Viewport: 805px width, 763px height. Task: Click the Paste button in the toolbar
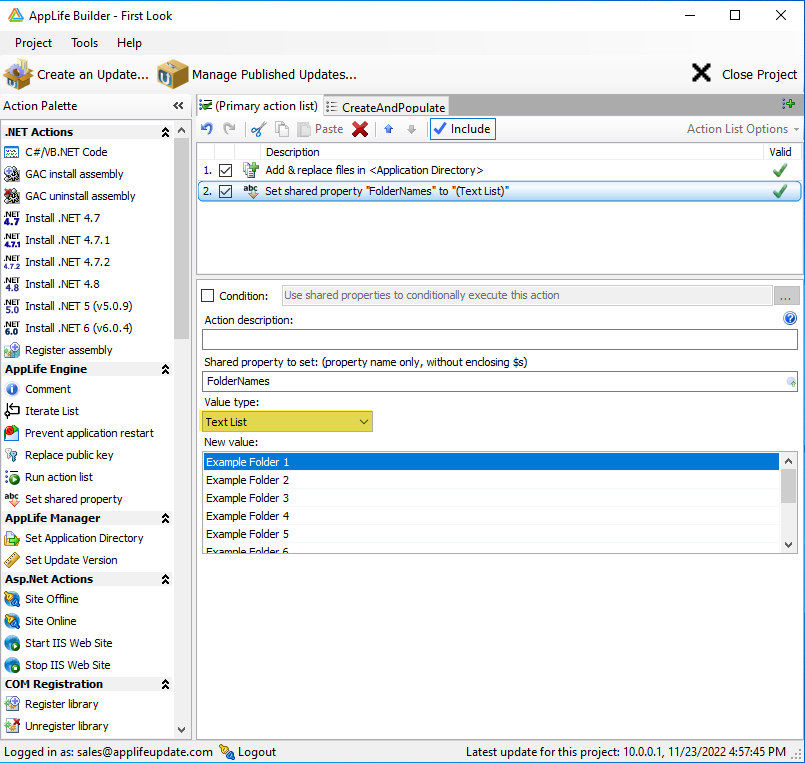[x=320, y=129]
